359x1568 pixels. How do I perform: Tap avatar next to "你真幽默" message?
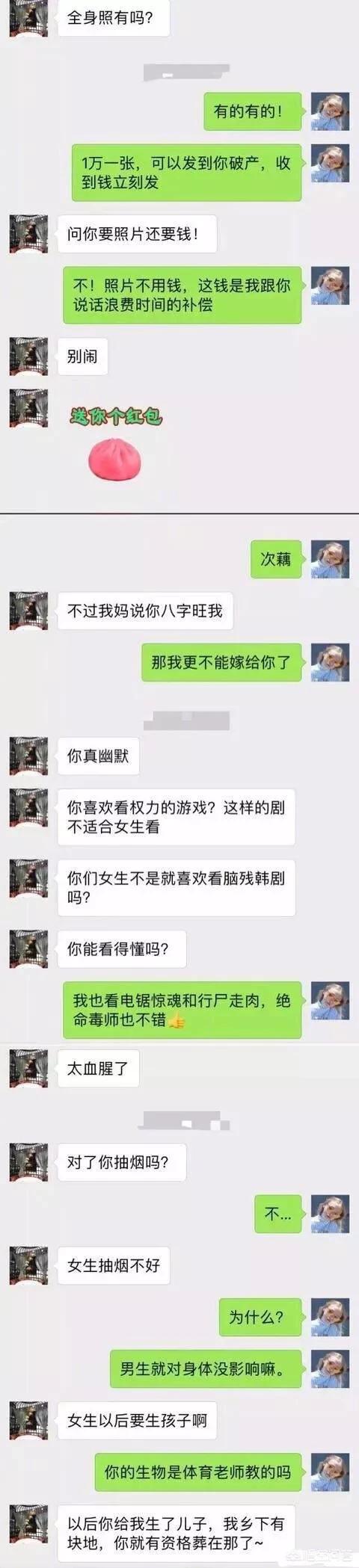28,756
